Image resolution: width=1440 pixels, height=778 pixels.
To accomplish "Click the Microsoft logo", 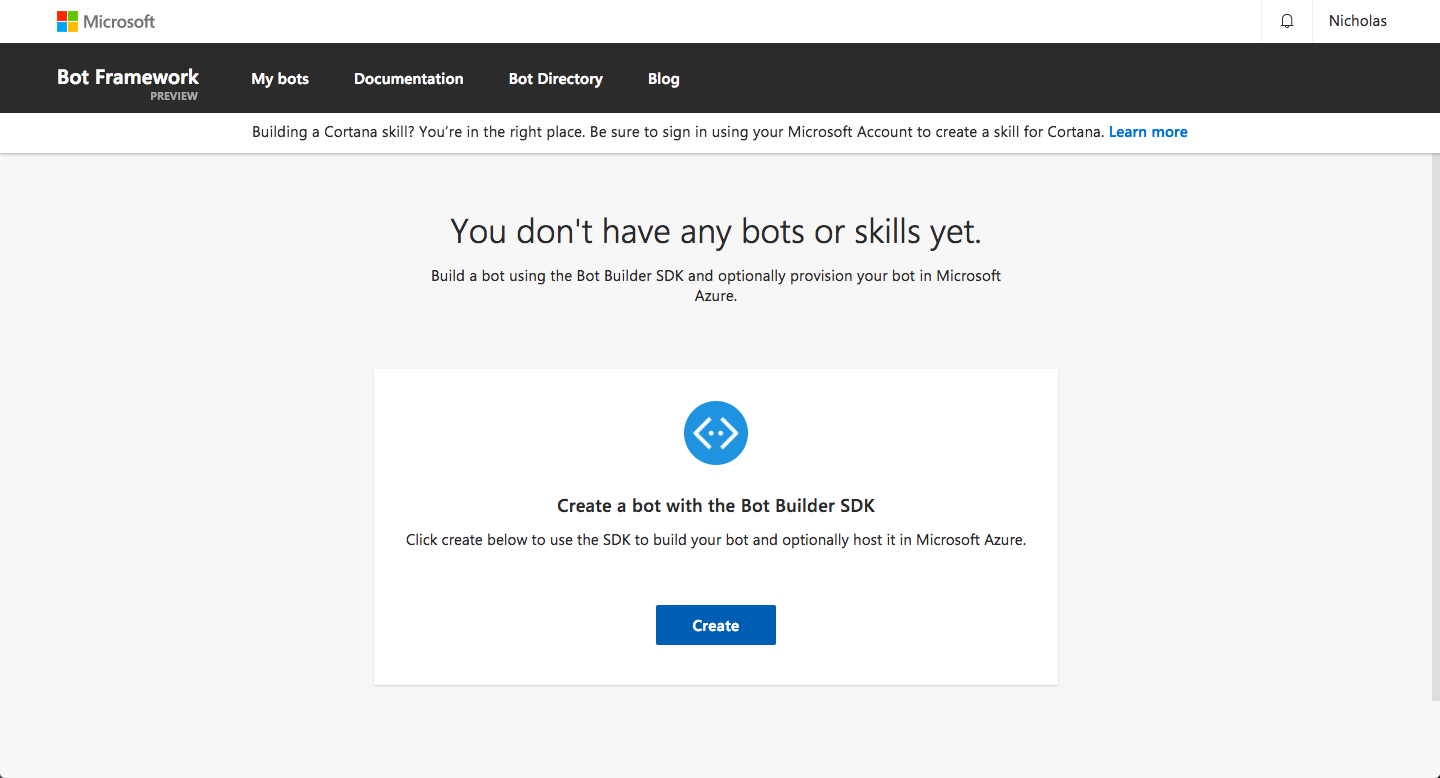I will pos(106,21).
